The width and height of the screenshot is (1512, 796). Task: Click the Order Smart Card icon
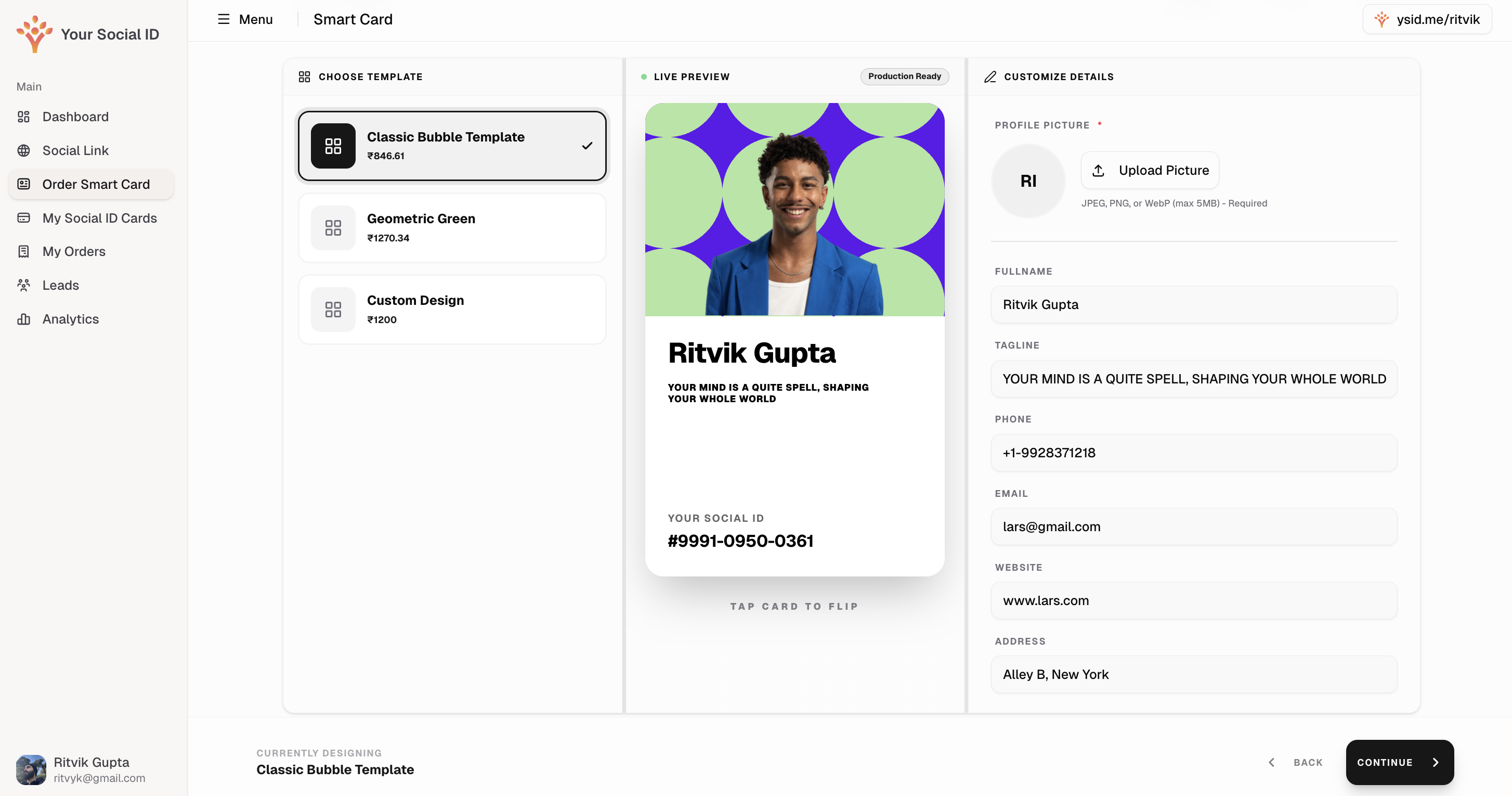pos(23,184)
